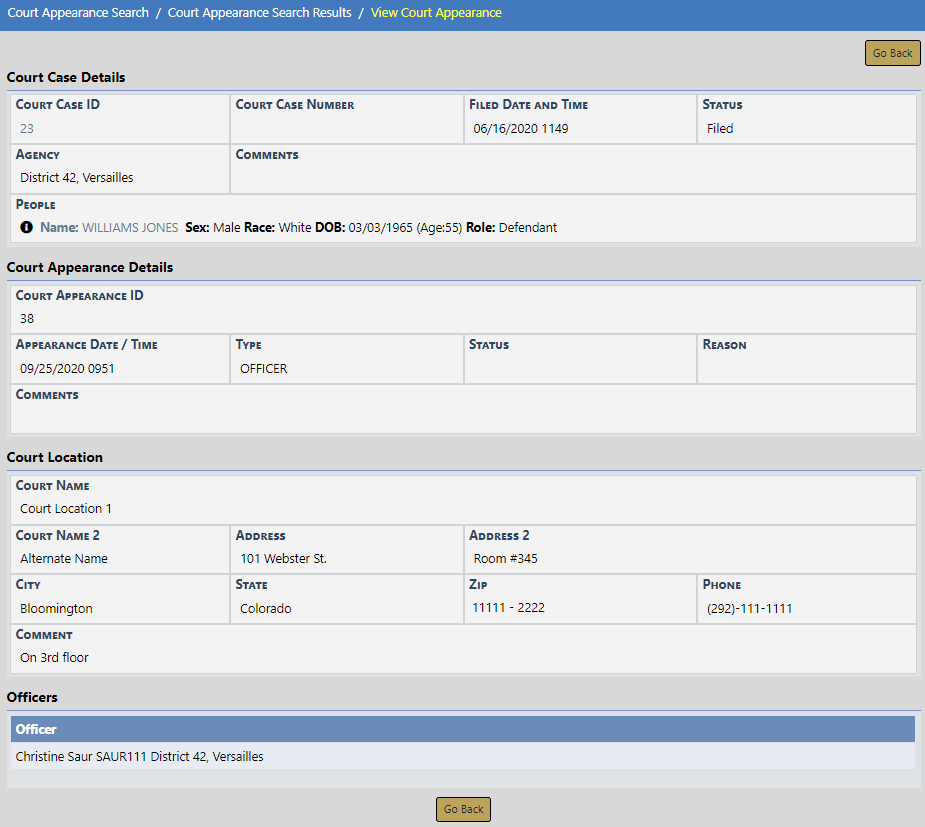Select the Christine Saur officer row

click(140, 757)
